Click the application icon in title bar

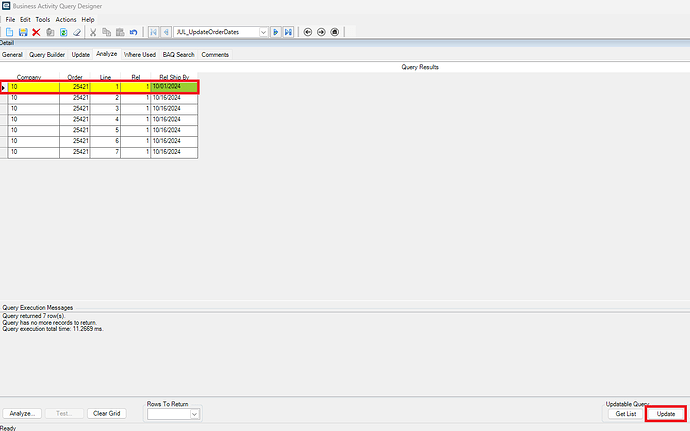[x=6, y=6]
